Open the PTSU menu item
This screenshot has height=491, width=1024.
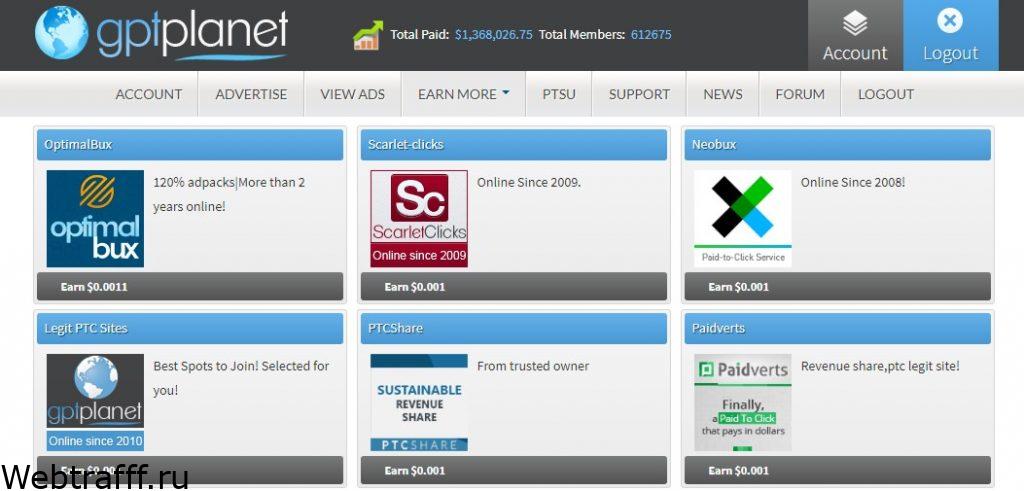coord(559,94)
